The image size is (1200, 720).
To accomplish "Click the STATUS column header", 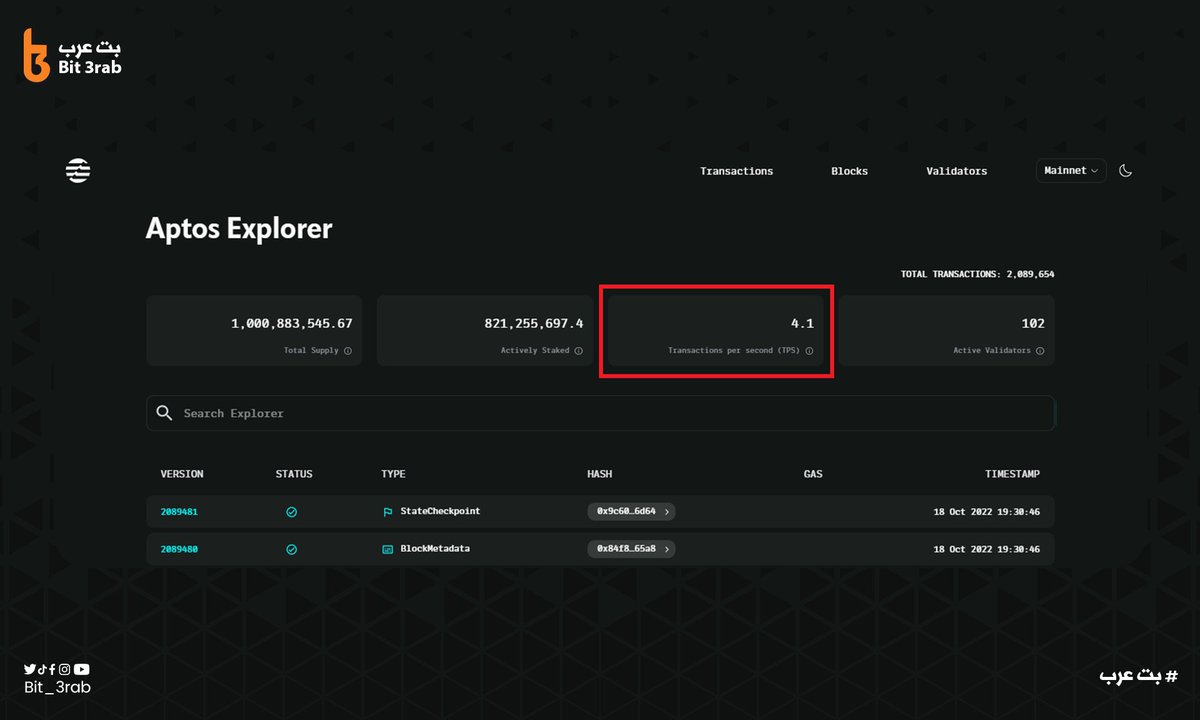I will click(x=294, y=474).
